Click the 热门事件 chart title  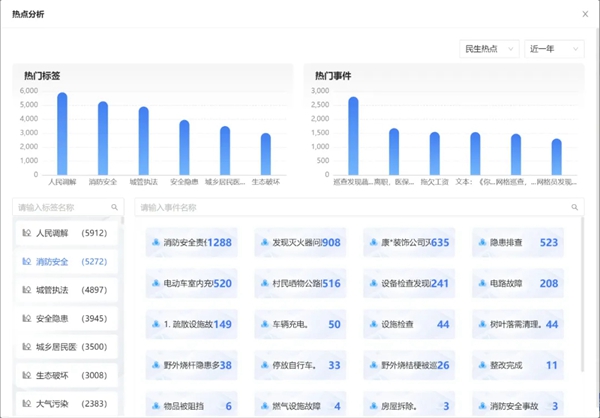coord(333,76)
